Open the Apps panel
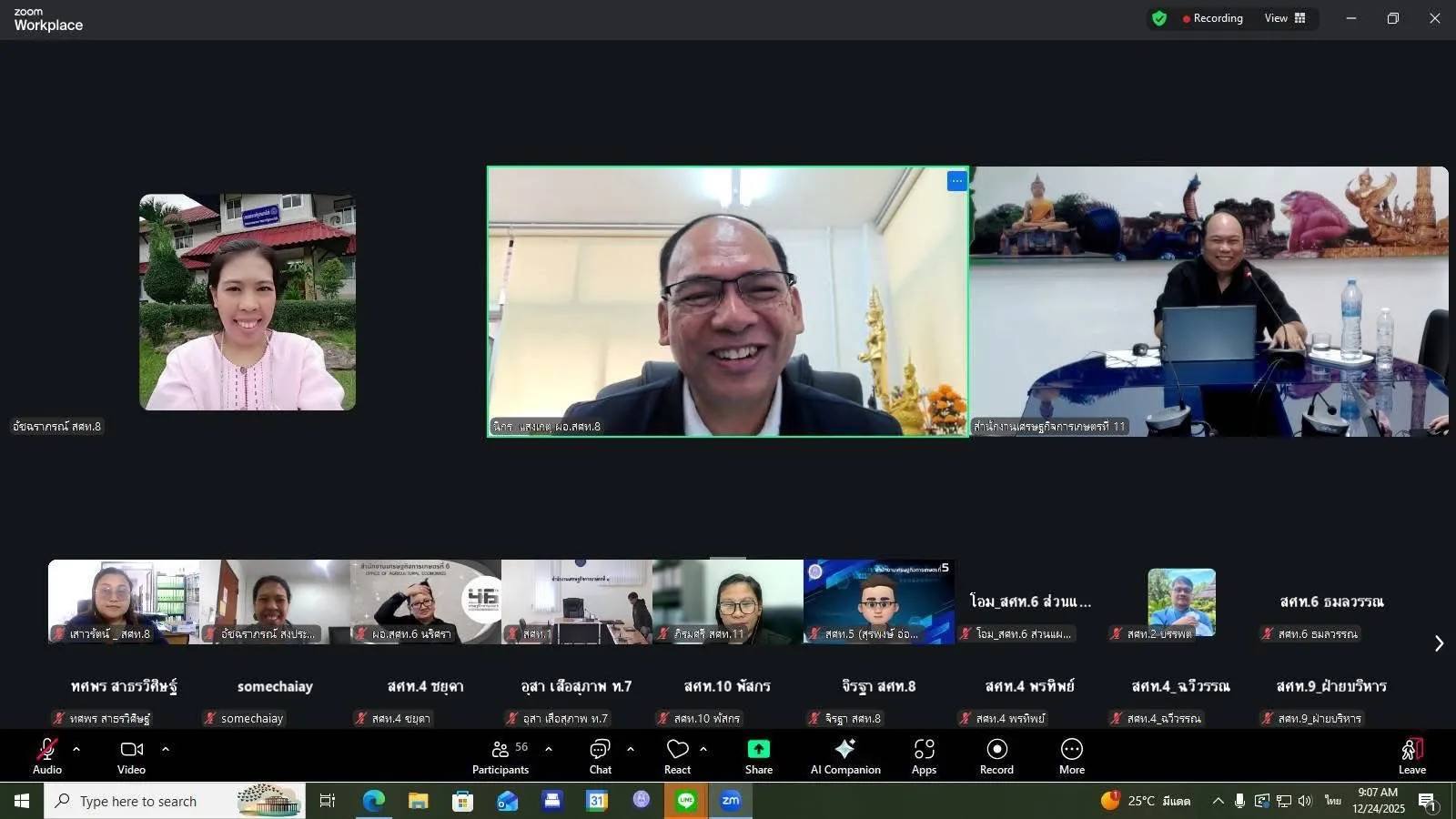The width and height of the screenshot is (1456, 819). [x=924, y=755]
